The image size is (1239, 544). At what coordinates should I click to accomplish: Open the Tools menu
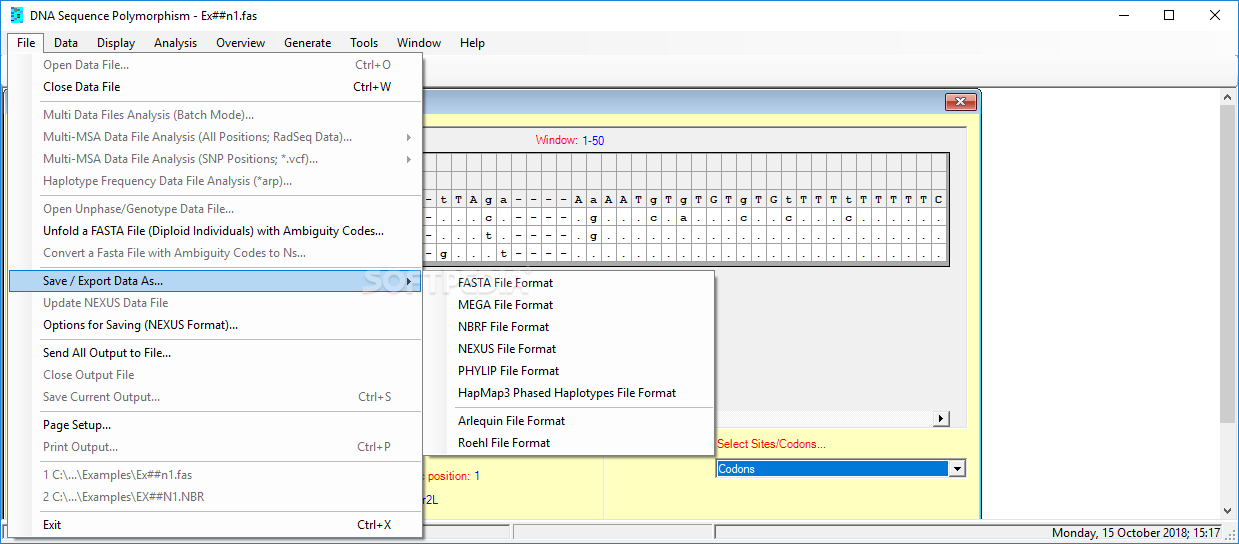click(364, 43)
